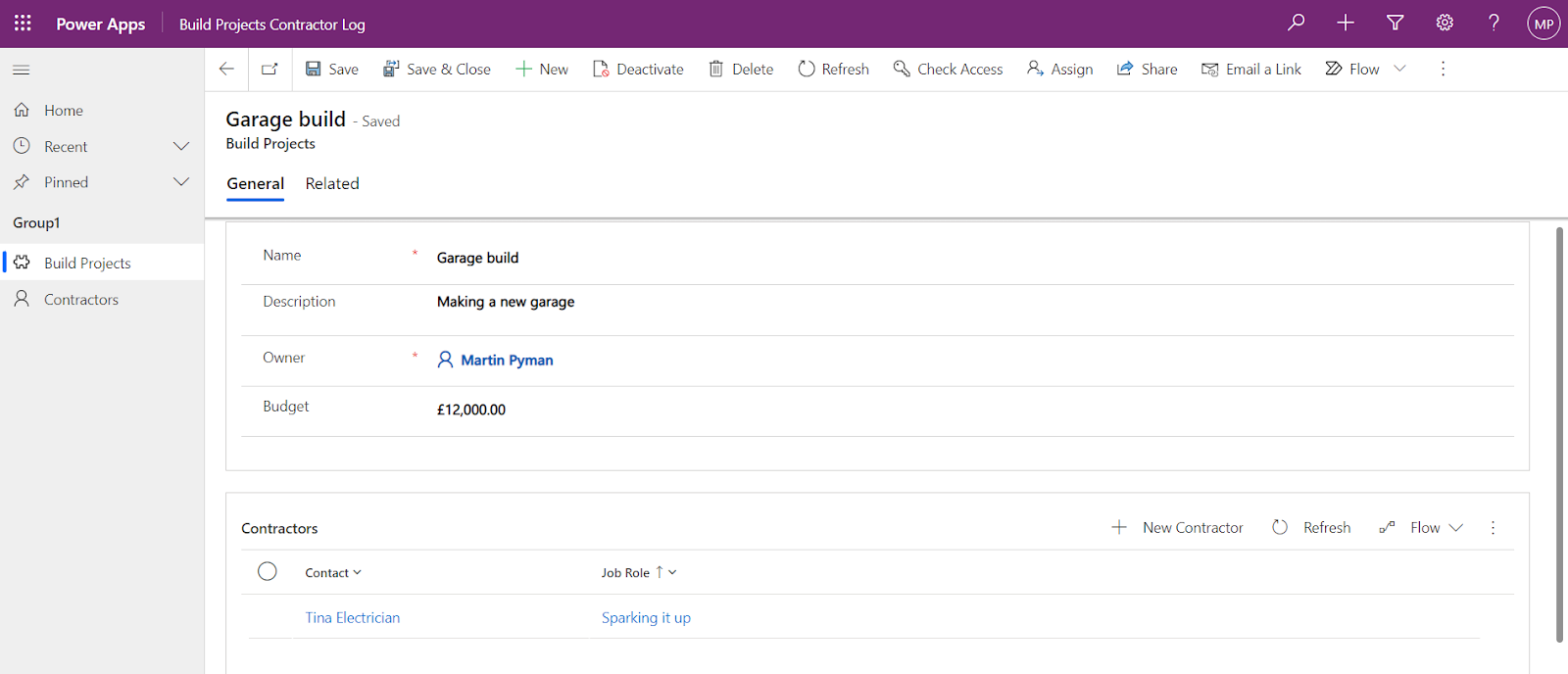Click the Budget field £12,000.00

[x=974, y=409]
